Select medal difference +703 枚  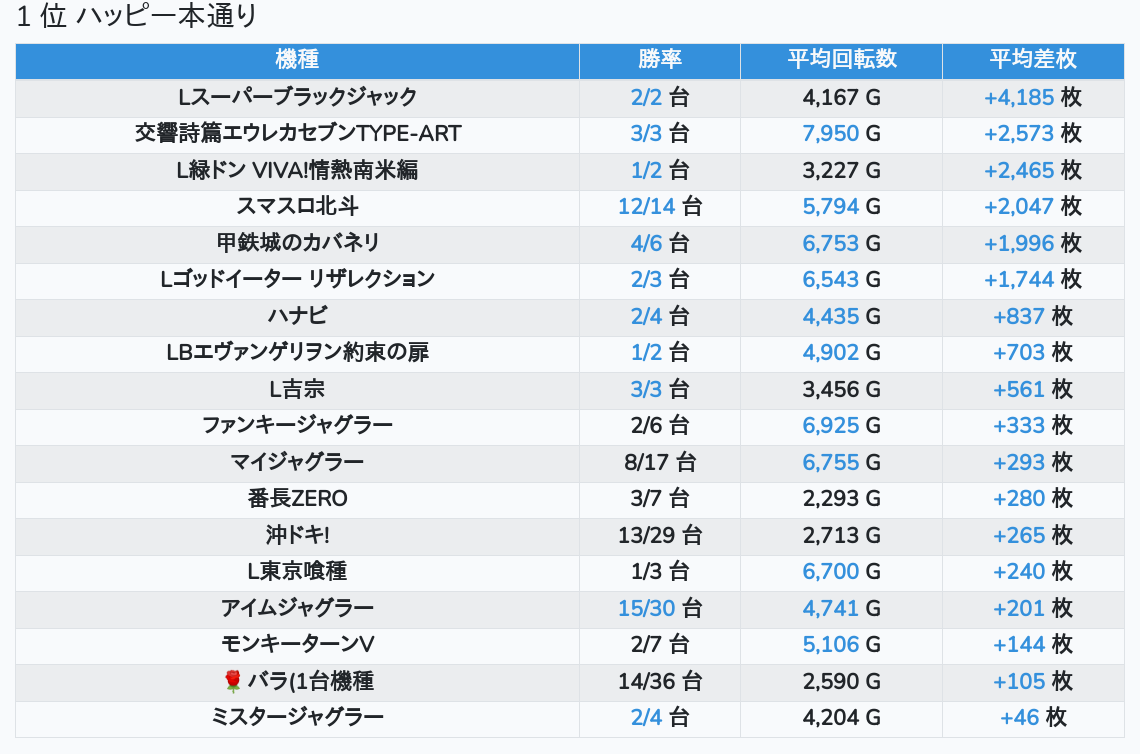pos(1033,353)
